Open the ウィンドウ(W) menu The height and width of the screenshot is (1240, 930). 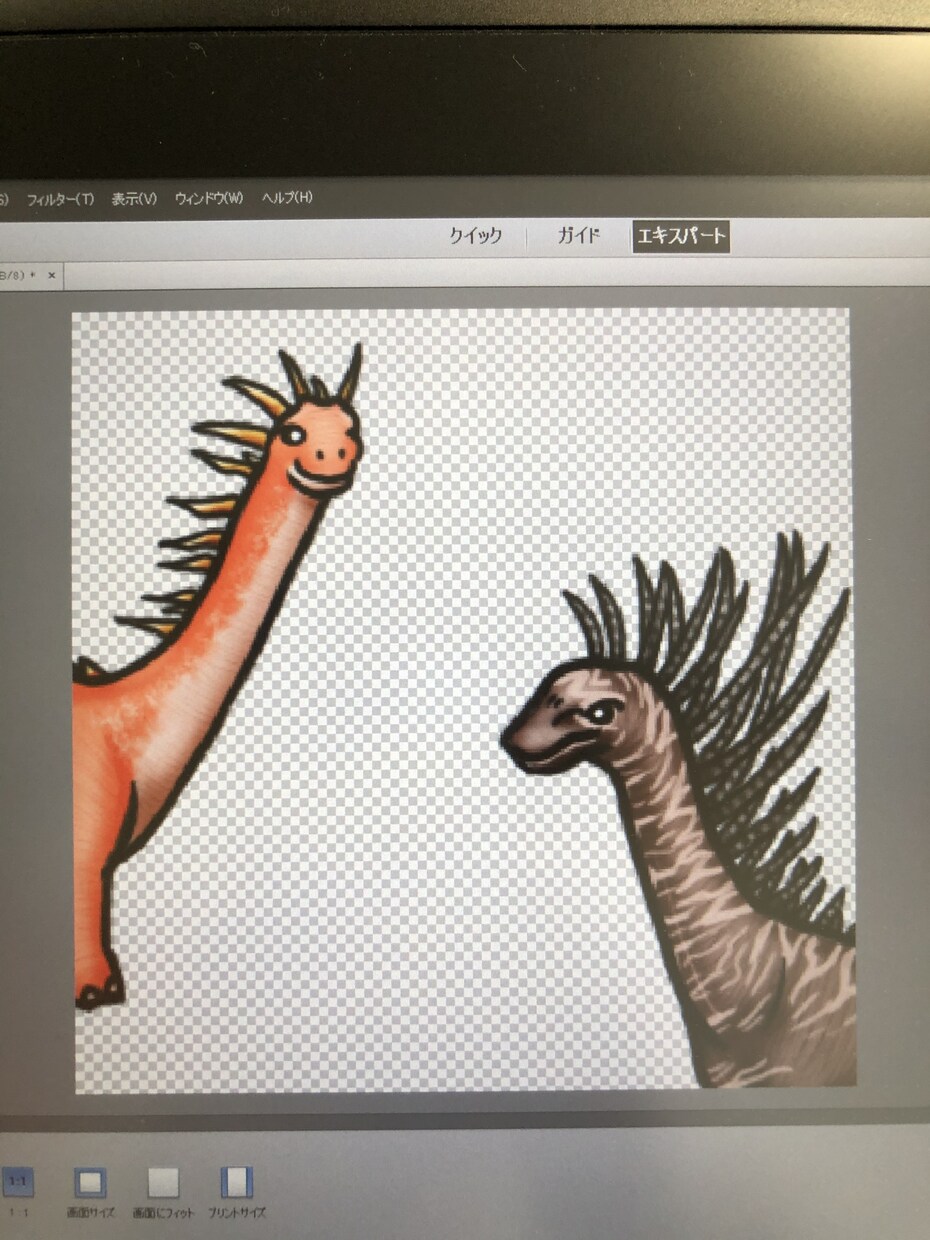(208, 198)
